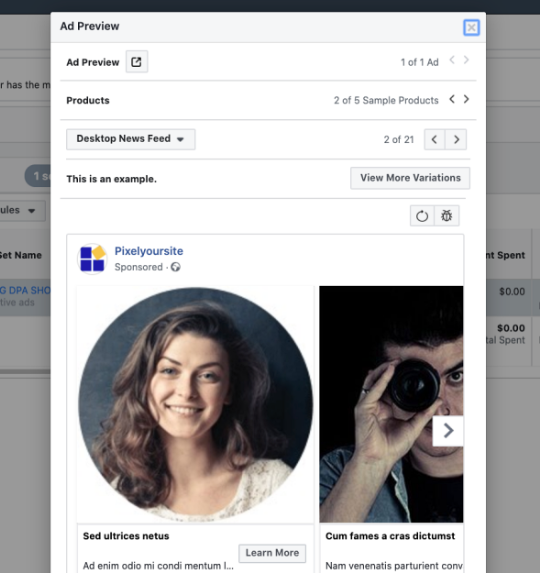540x573 pixels.
Task: Click '2 of 5 Sample Products' text
Action: [x=386, y=100]
